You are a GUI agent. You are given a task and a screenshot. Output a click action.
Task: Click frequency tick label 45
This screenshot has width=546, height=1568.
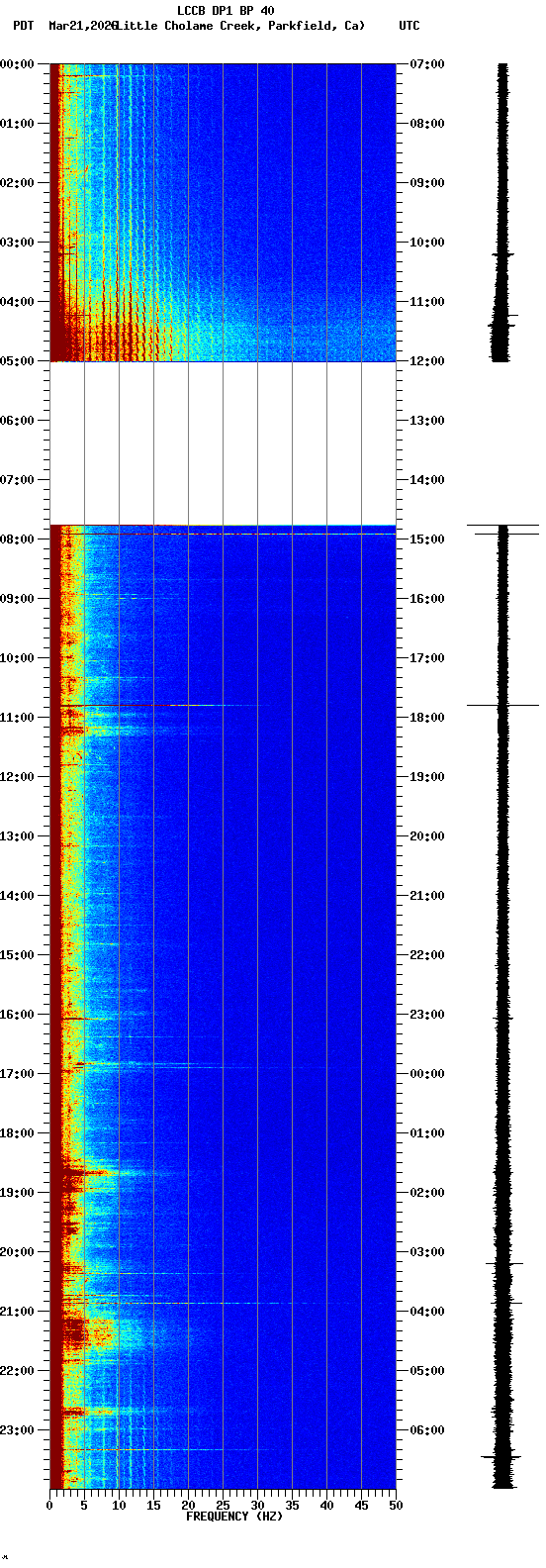click(361, 1506)
